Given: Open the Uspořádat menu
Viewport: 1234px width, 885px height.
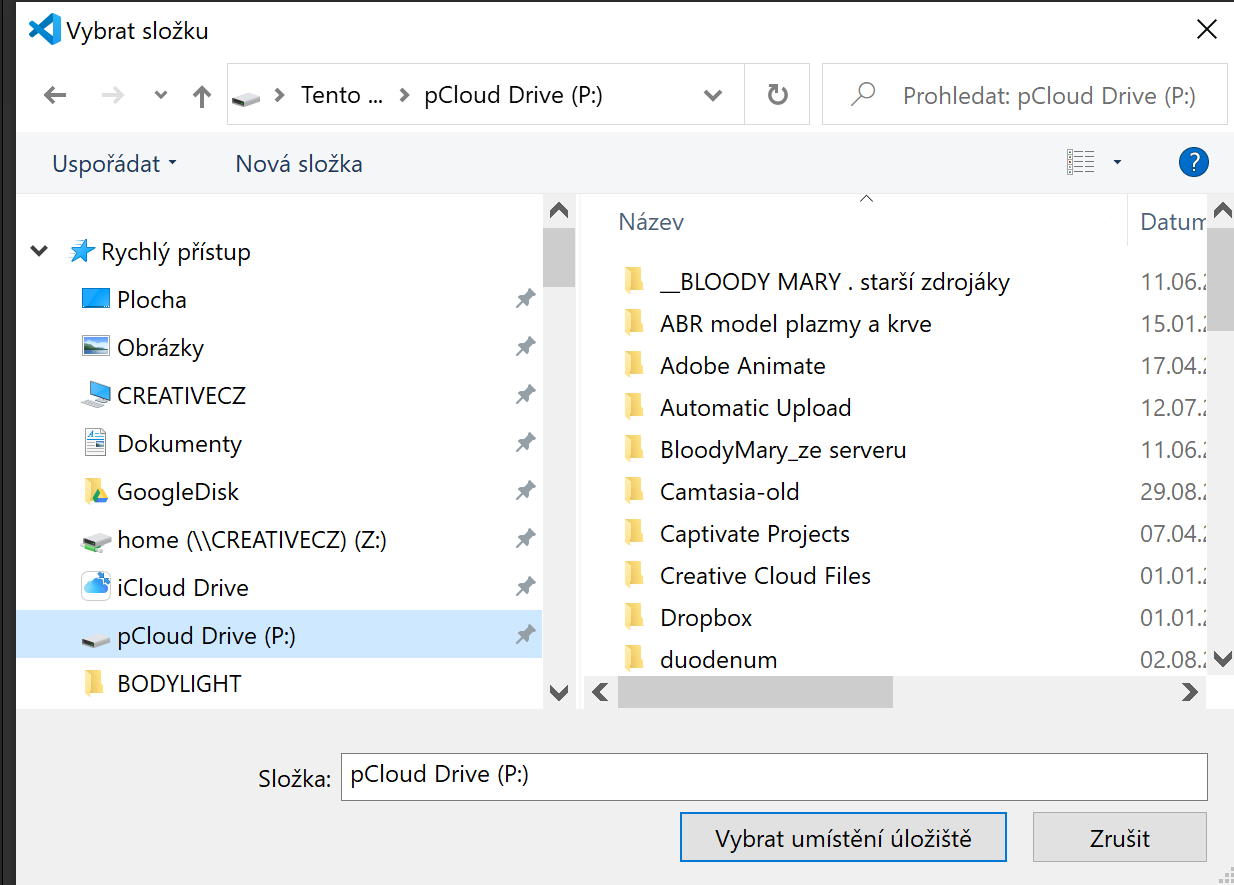Looking at the screenshot, I should point(114,164).
